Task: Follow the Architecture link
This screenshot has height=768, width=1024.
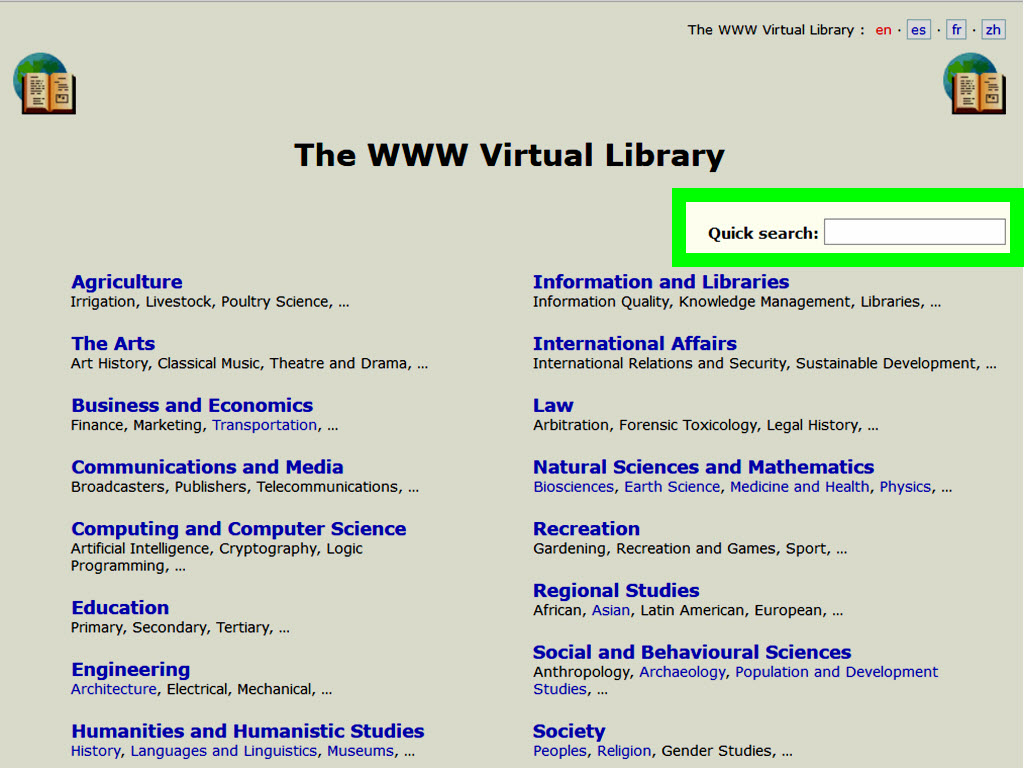Action: tap(114, 689)
